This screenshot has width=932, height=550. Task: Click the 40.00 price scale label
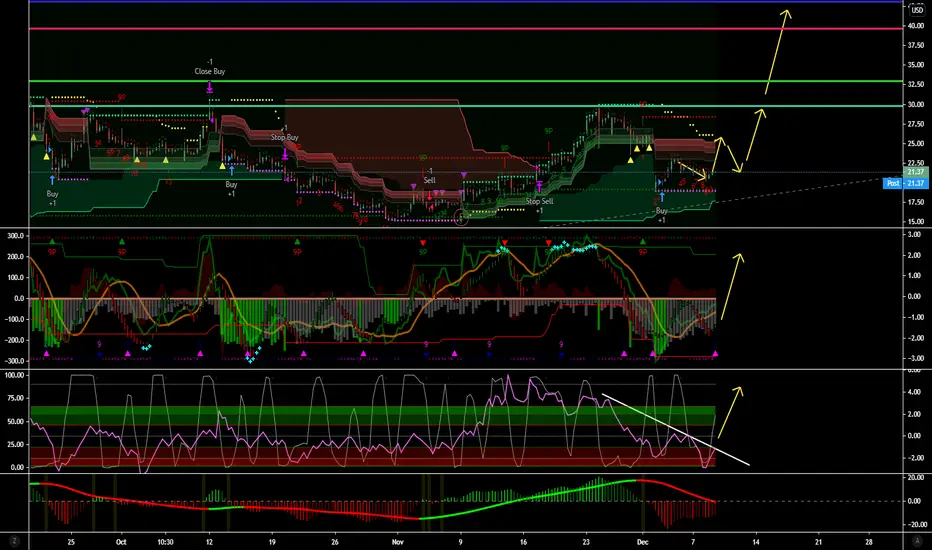click(x=916, y=26)
